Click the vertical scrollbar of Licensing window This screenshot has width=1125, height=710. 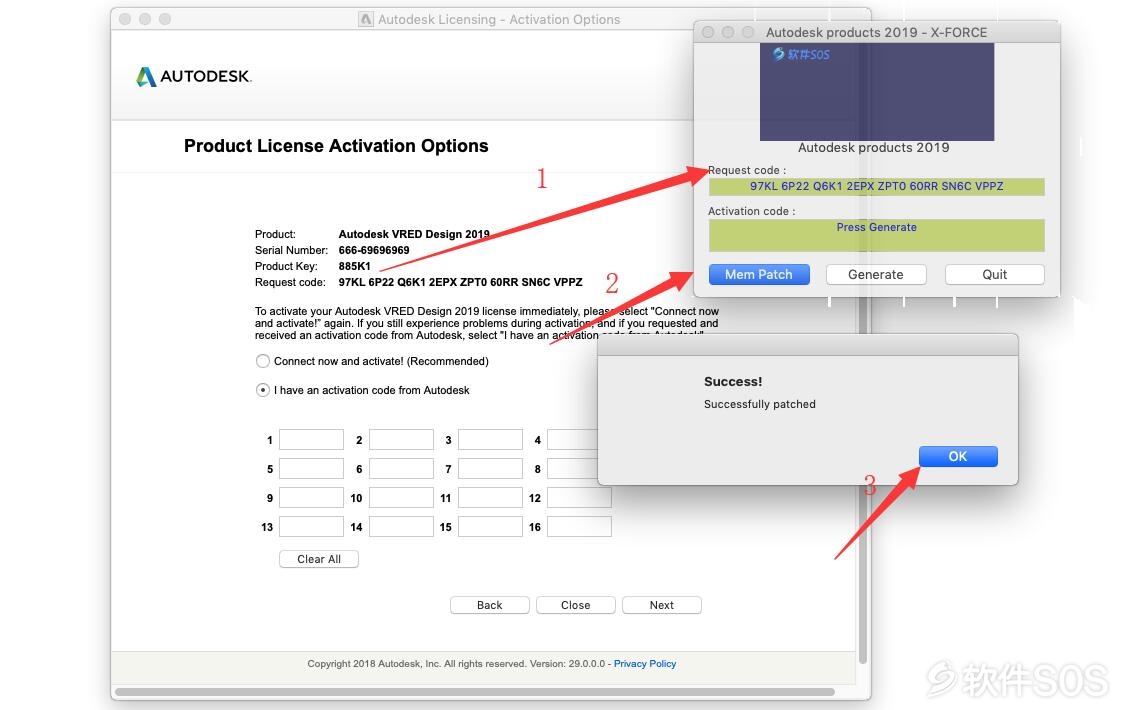(x=863, y=479)
